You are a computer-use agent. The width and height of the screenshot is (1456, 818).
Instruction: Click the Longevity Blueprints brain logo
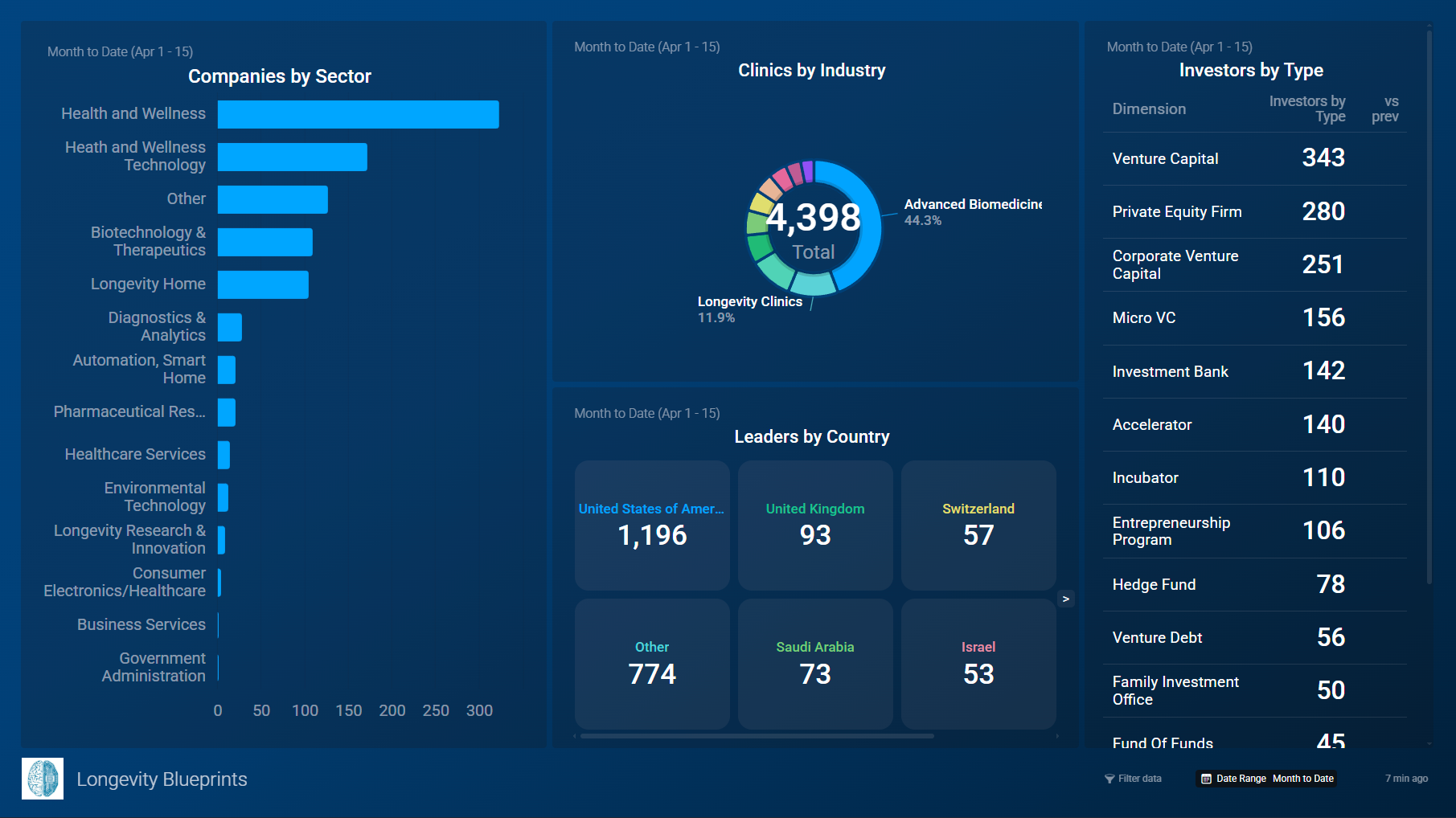pyautogui.click(x=43, y=779)
